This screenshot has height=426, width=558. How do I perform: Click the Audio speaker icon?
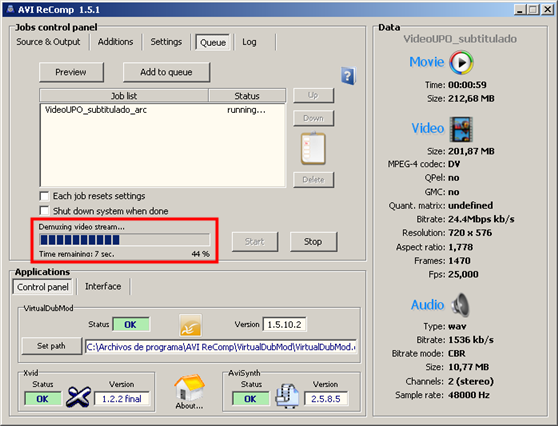[x=461, y=305]
